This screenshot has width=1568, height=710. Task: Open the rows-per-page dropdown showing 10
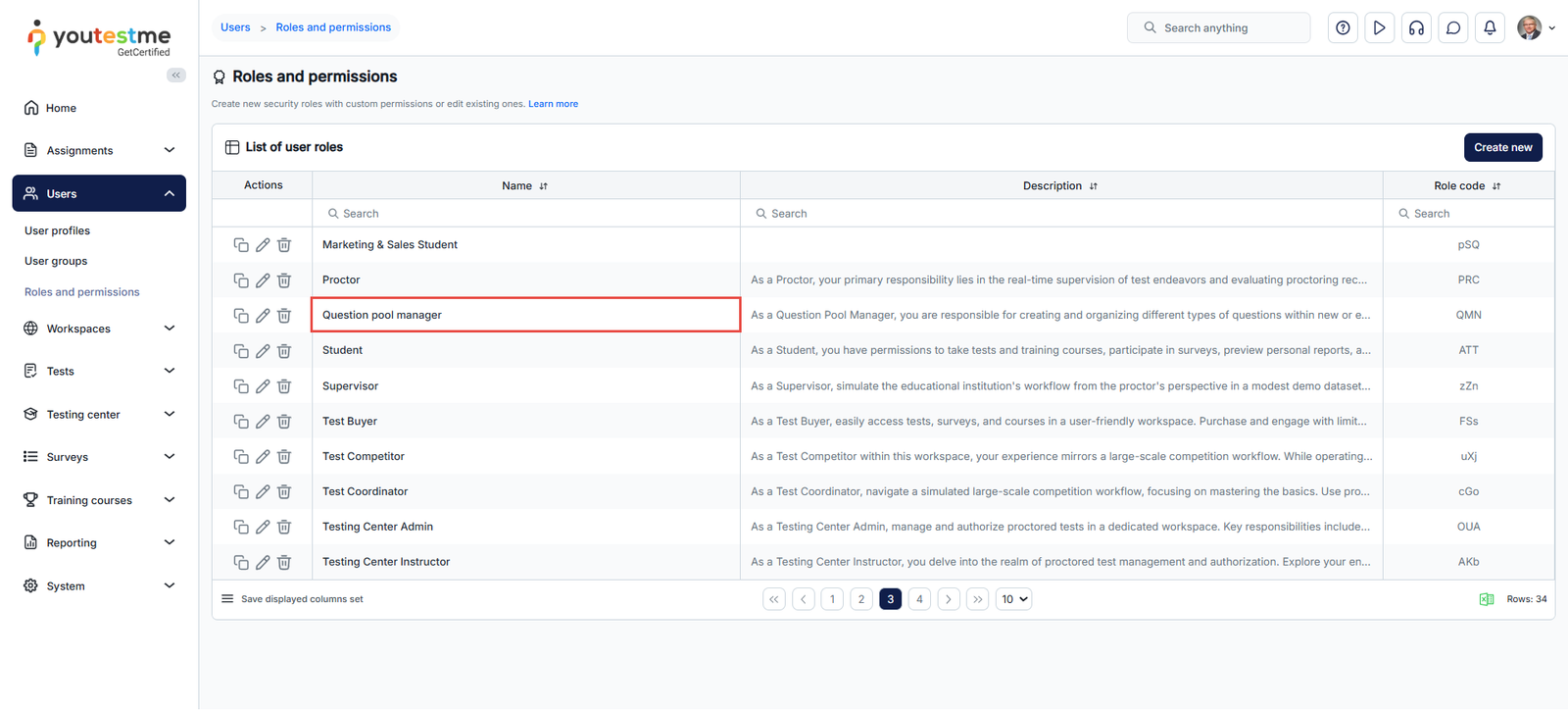1013,599
